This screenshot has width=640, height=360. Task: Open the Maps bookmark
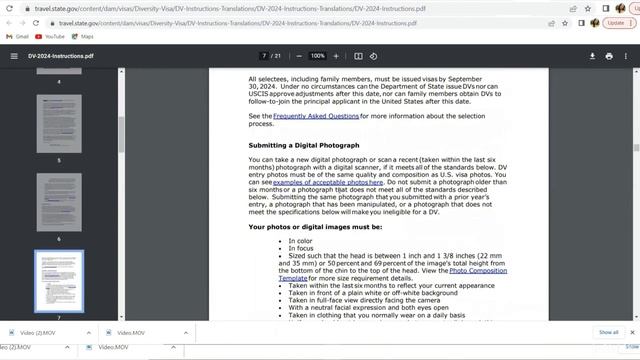click(83, 37)
